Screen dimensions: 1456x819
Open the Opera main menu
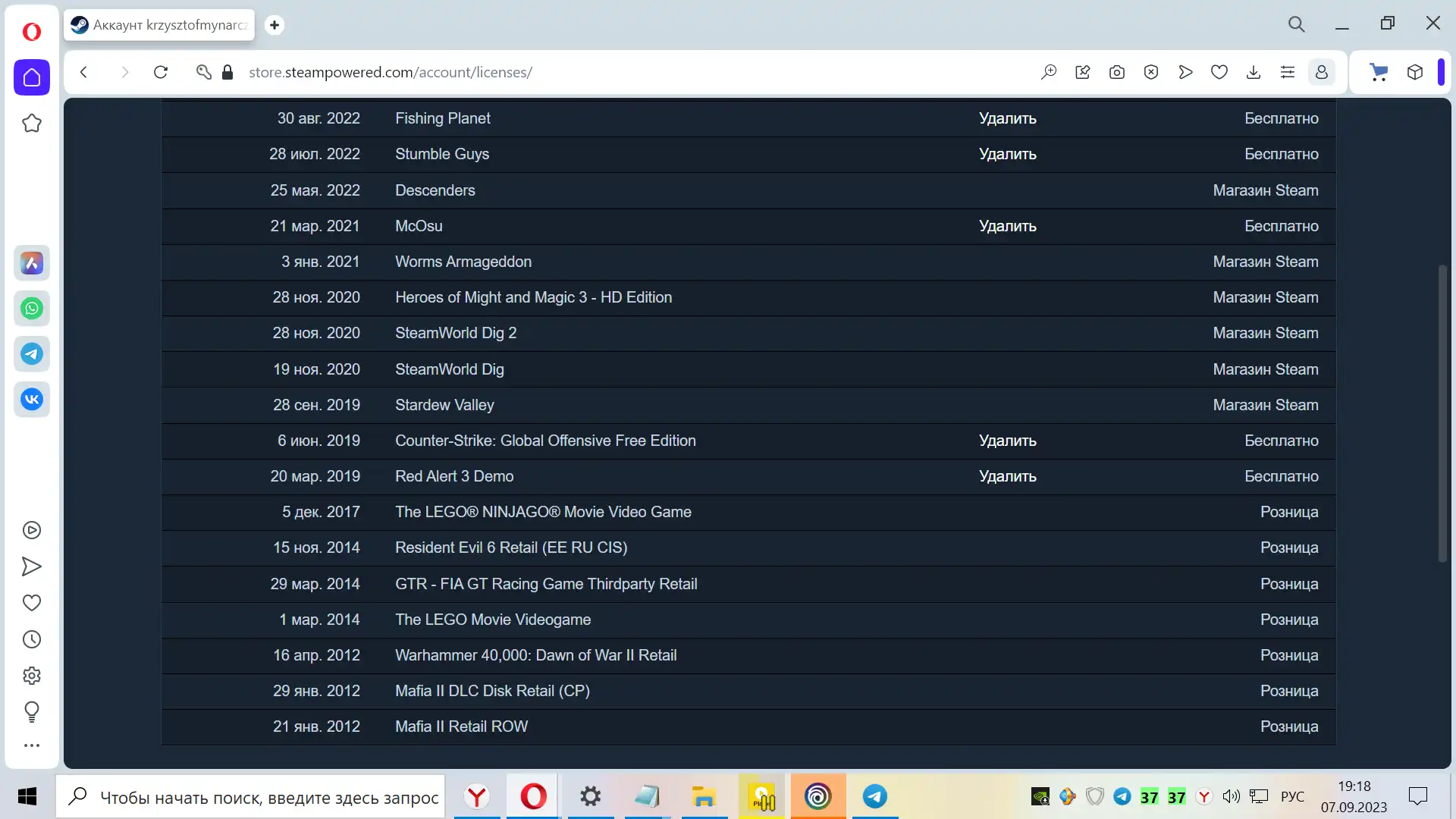32,31
